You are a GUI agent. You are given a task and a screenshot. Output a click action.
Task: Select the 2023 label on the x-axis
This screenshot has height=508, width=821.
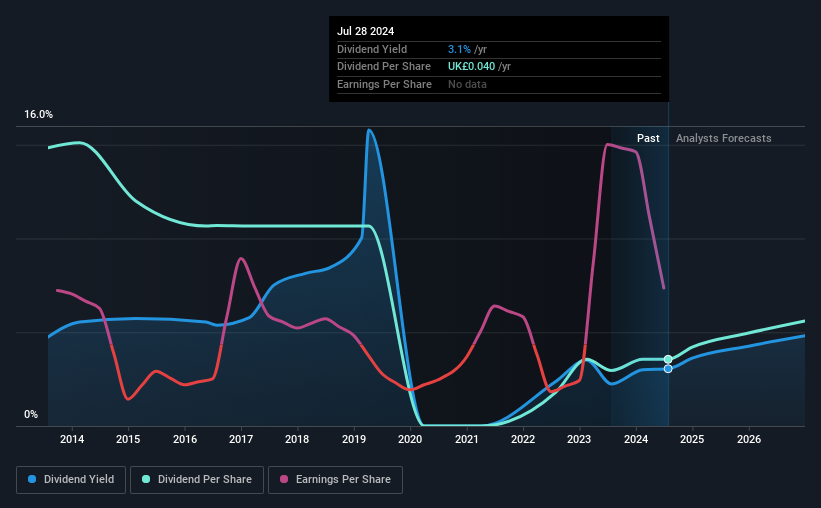579,439
